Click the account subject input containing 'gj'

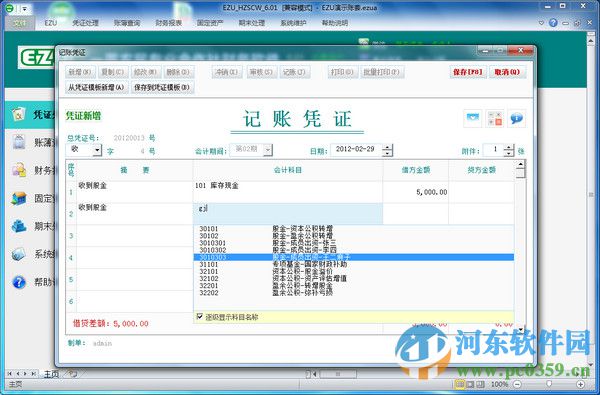(x=288, y=214)
